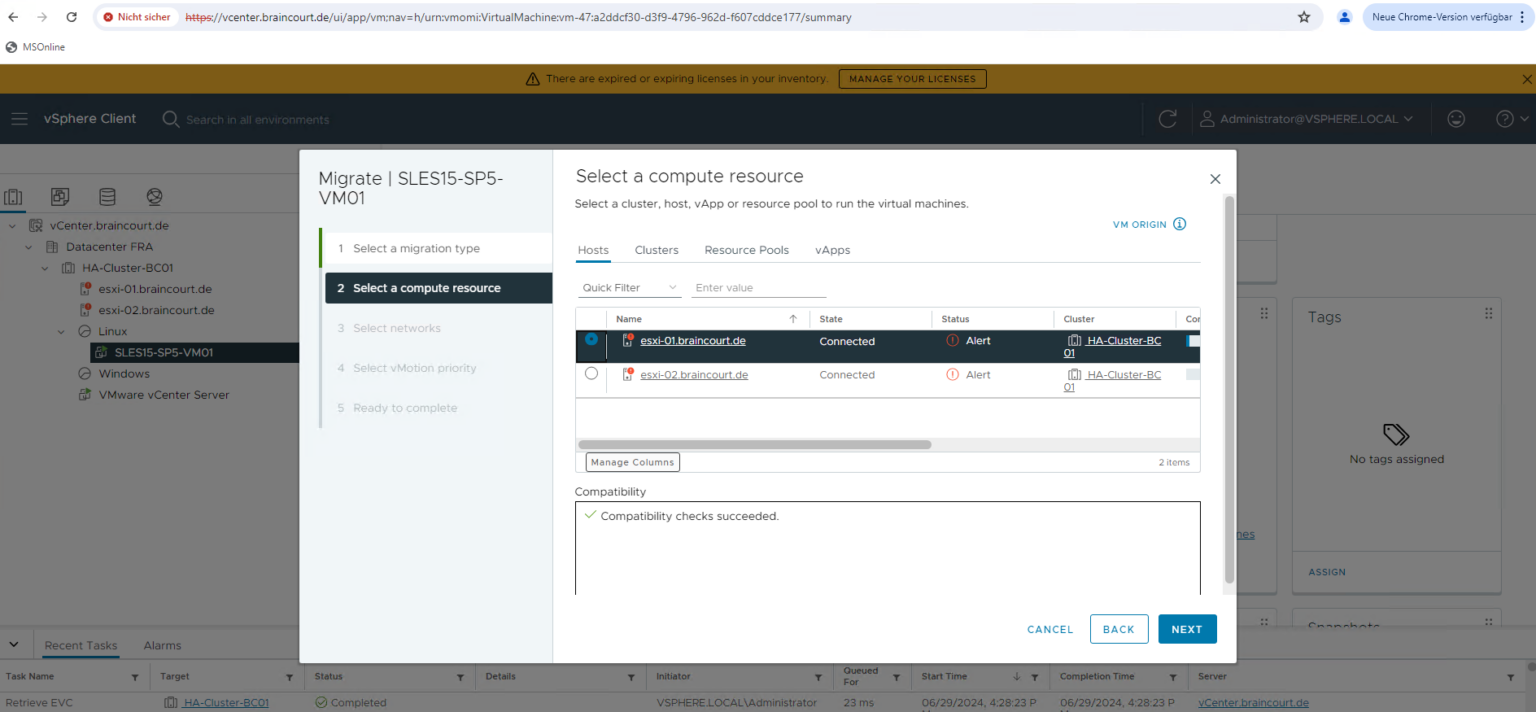
Task: Select the esxi-01.braincourt.de radio button
Action: (591, 340)
